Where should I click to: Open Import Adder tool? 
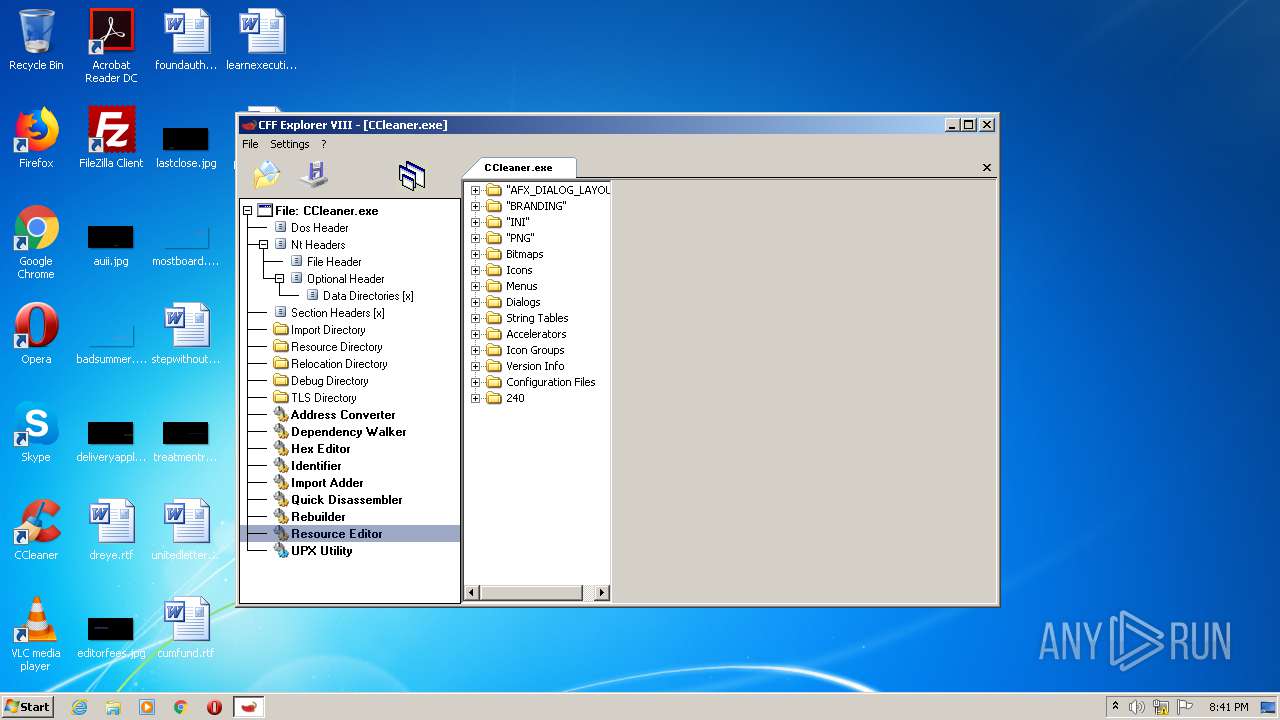327,483
